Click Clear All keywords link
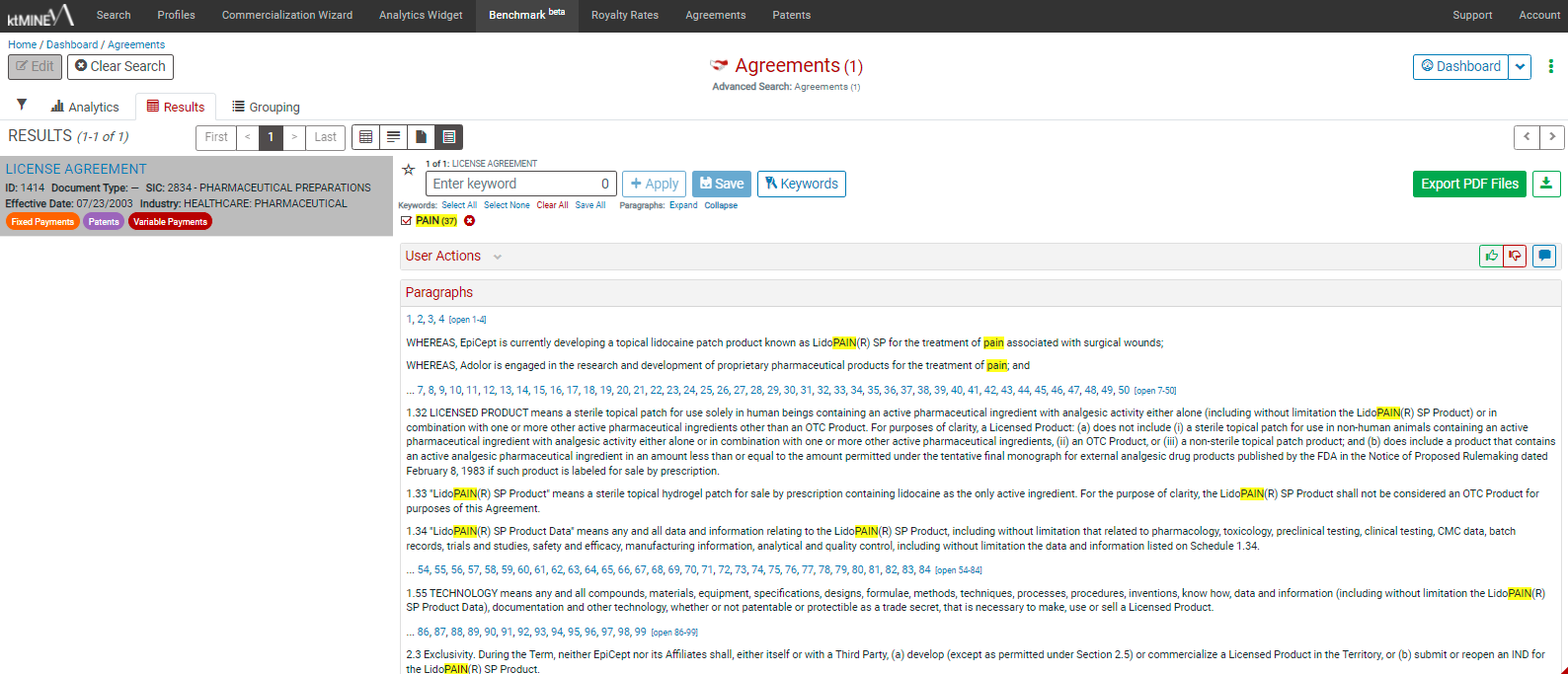The image size is (1568, 674). [552, 205]
